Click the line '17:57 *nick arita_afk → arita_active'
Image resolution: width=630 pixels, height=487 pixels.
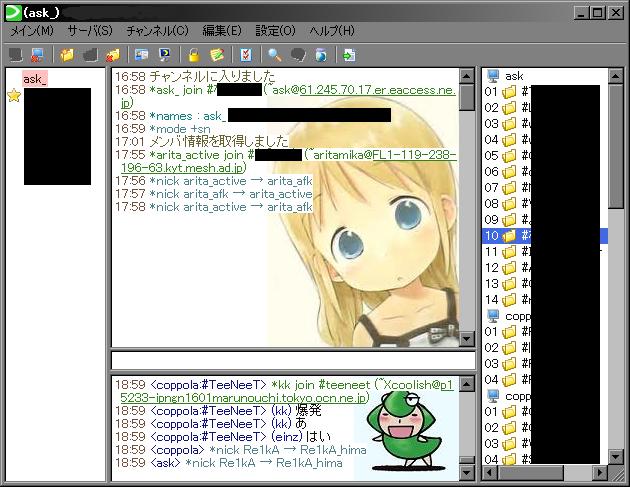pyautogui.click(x=214, y=194)
